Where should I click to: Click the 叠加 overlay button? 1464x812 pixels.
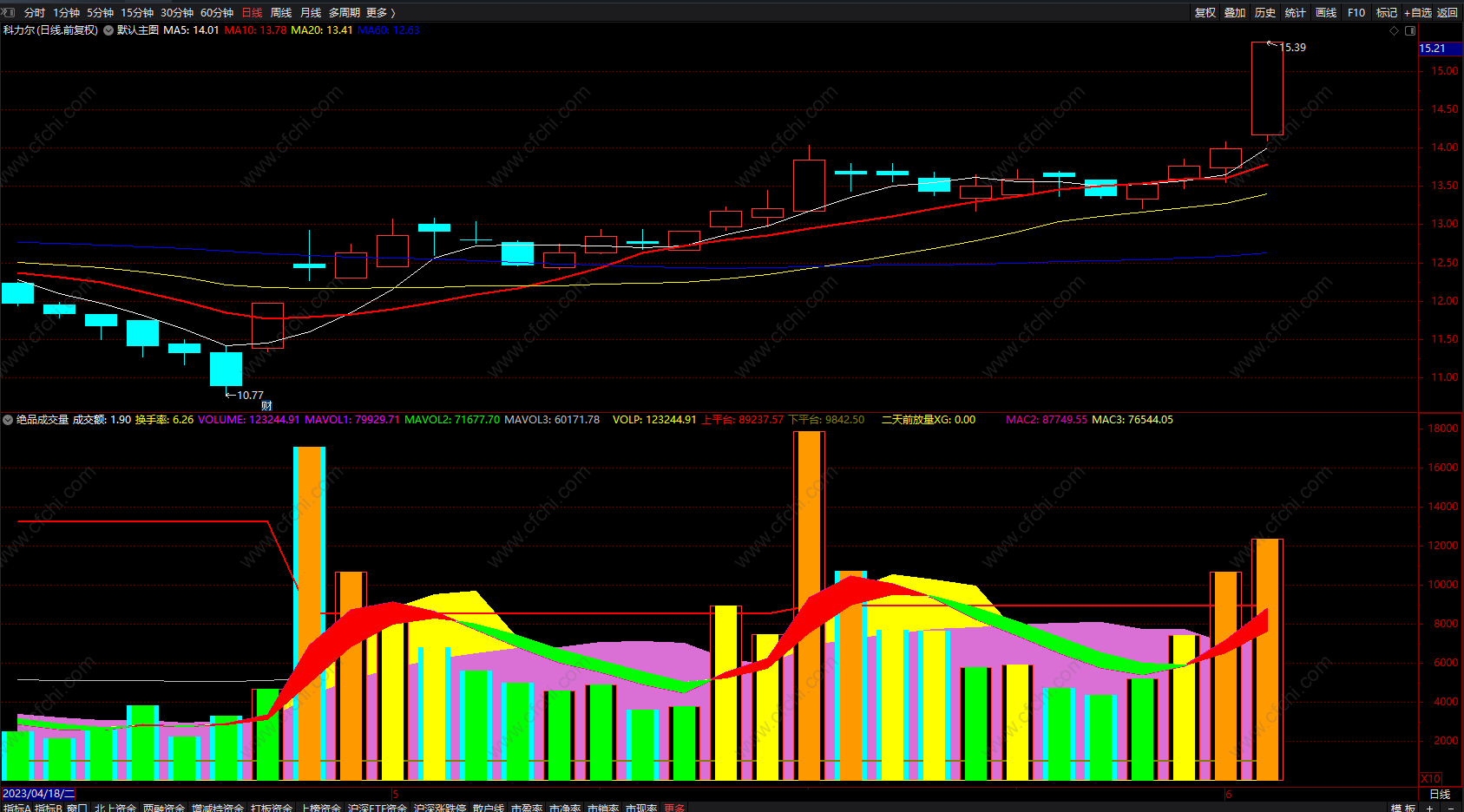click(1235, 13)
